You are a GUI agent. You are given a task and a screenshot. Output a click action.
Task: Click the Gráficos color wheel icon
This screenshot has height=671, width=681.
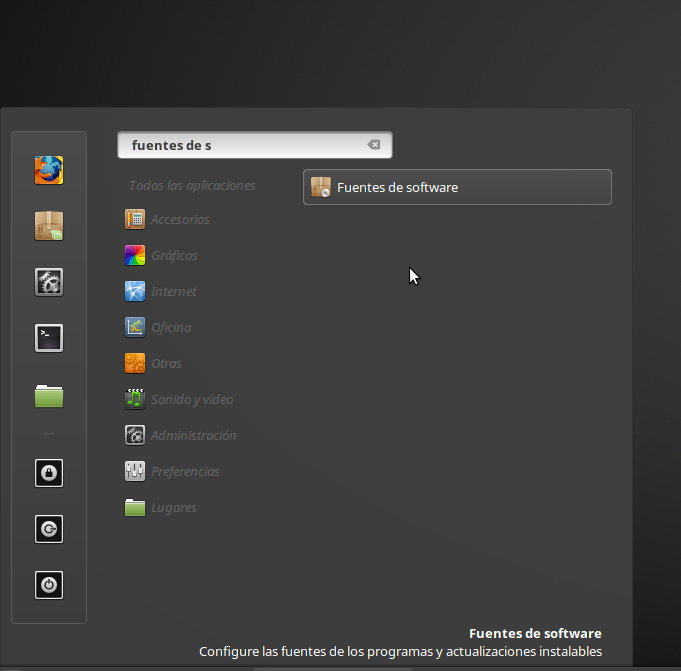tap(135, 255)
